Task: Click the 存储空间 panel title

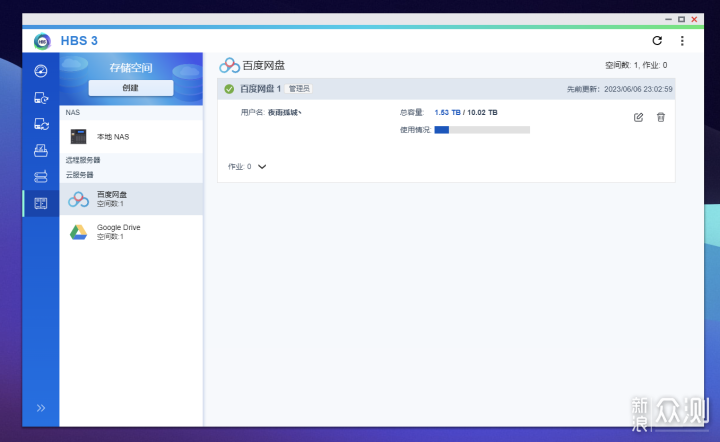Action: [x=131, y=68]
